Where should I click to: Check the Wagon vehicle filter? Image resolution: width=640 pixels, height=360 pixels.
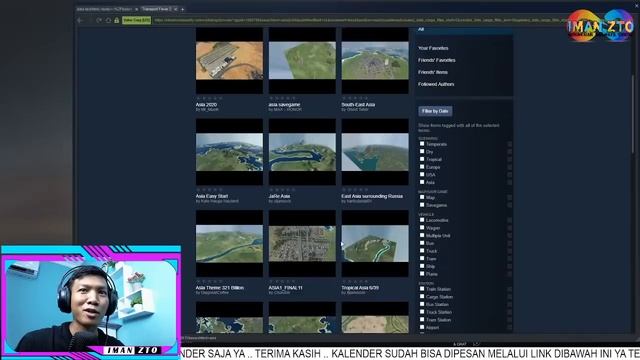point(422,228)
